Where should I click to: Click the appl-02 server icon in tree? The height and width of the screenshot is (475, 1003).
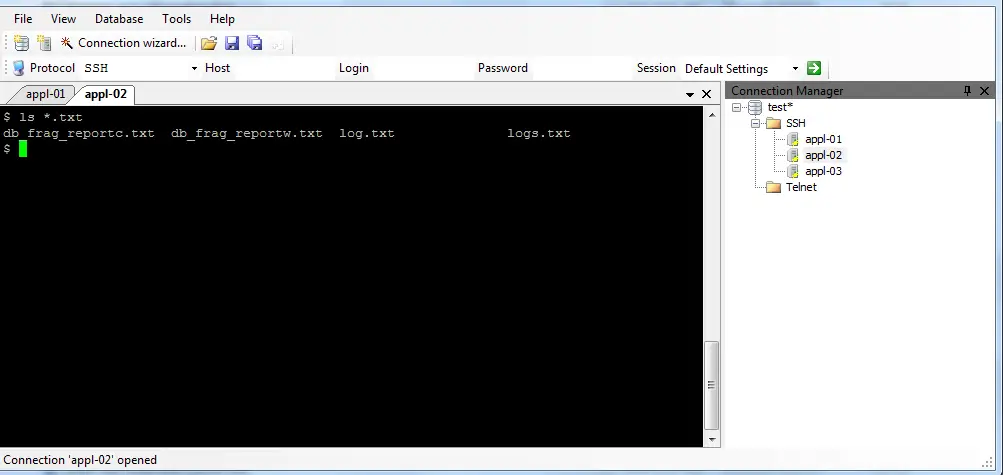pos(793,155)
